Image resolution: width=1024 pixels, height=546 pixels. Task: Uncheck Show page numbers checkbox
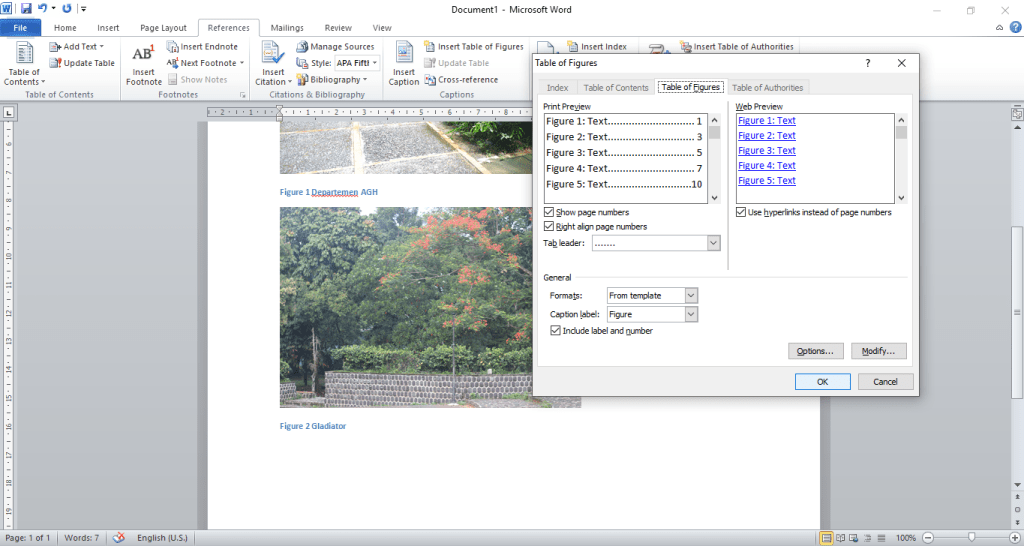549,213
